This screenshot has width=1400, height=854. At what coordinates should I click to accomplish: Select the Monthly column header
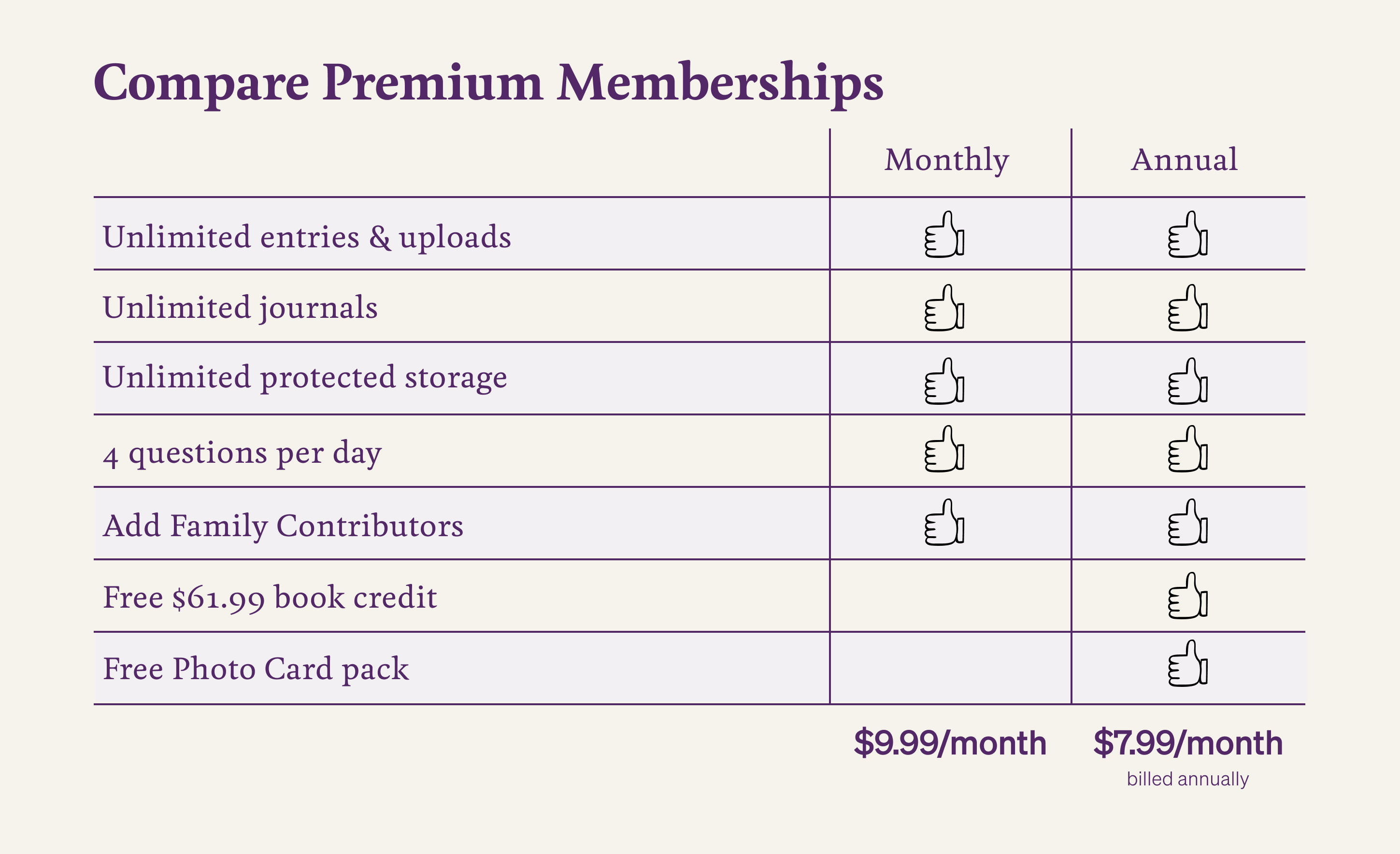coord(946,161)
